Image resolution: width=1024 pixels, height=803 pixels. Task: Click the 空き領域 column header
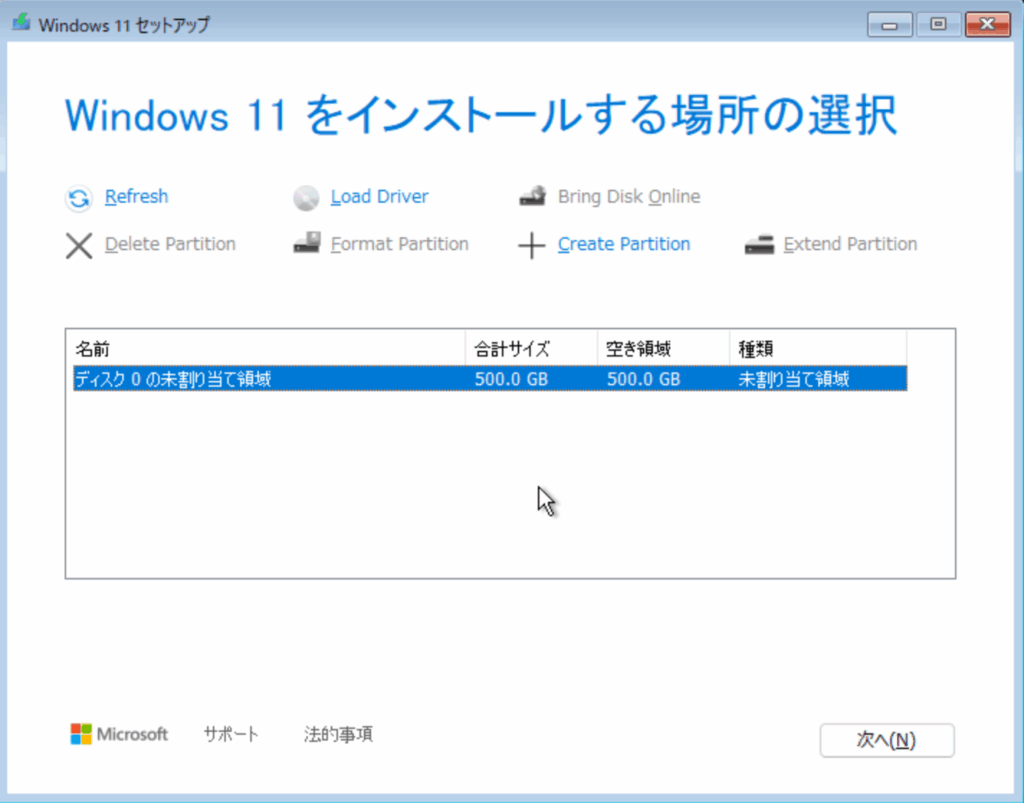(x=663, y=349)
